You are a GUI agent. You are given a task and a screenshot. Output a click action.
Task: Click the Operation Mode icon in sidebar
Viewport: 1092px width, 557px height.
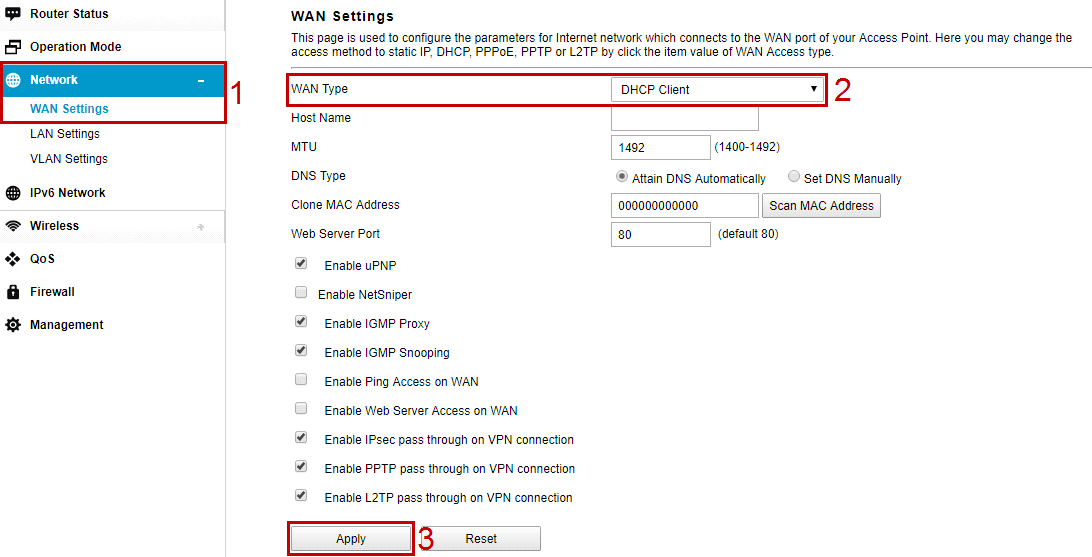tap(13, 47)
